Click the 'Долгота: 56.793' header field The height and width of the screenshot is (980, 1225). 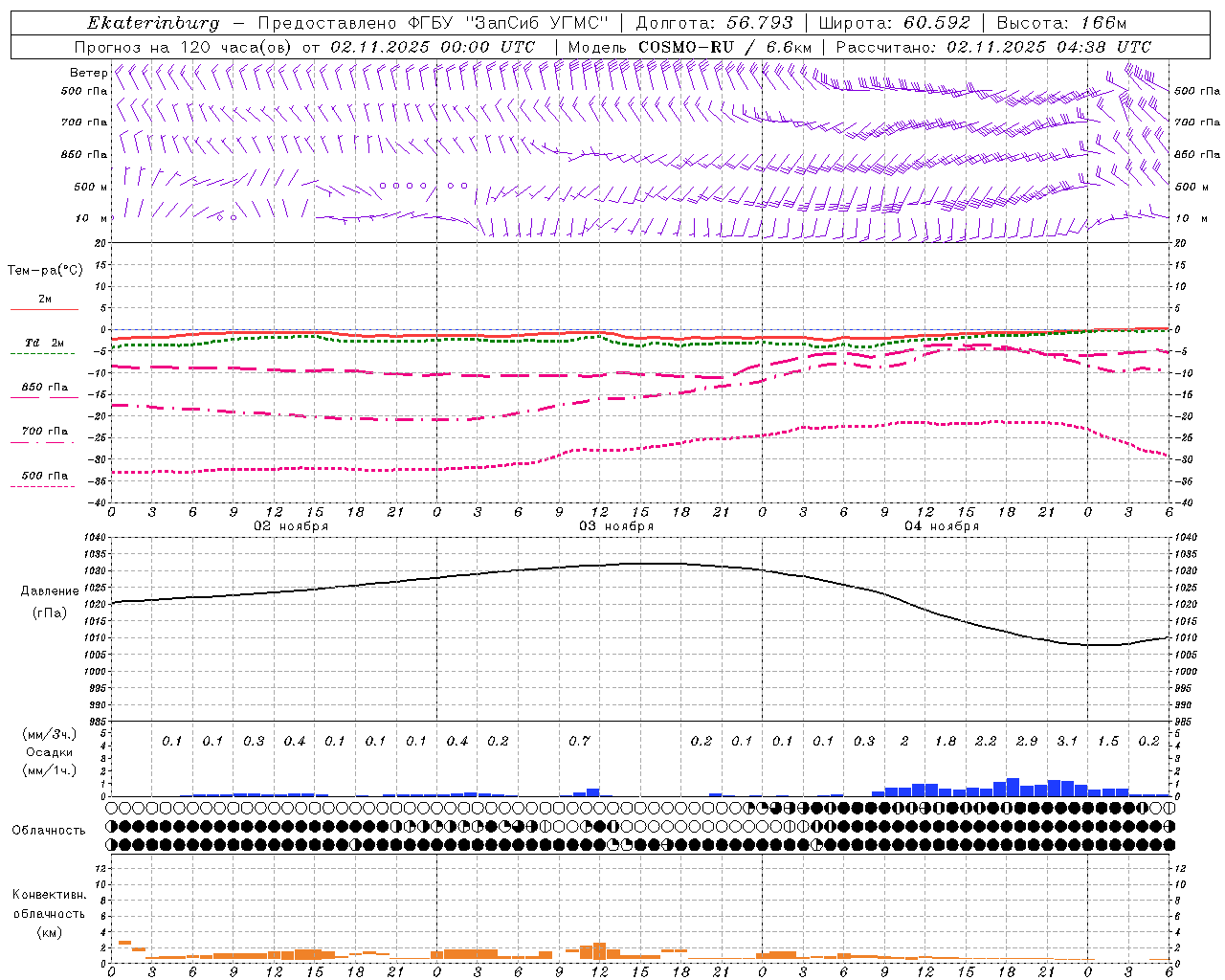[x=715, y=23]
